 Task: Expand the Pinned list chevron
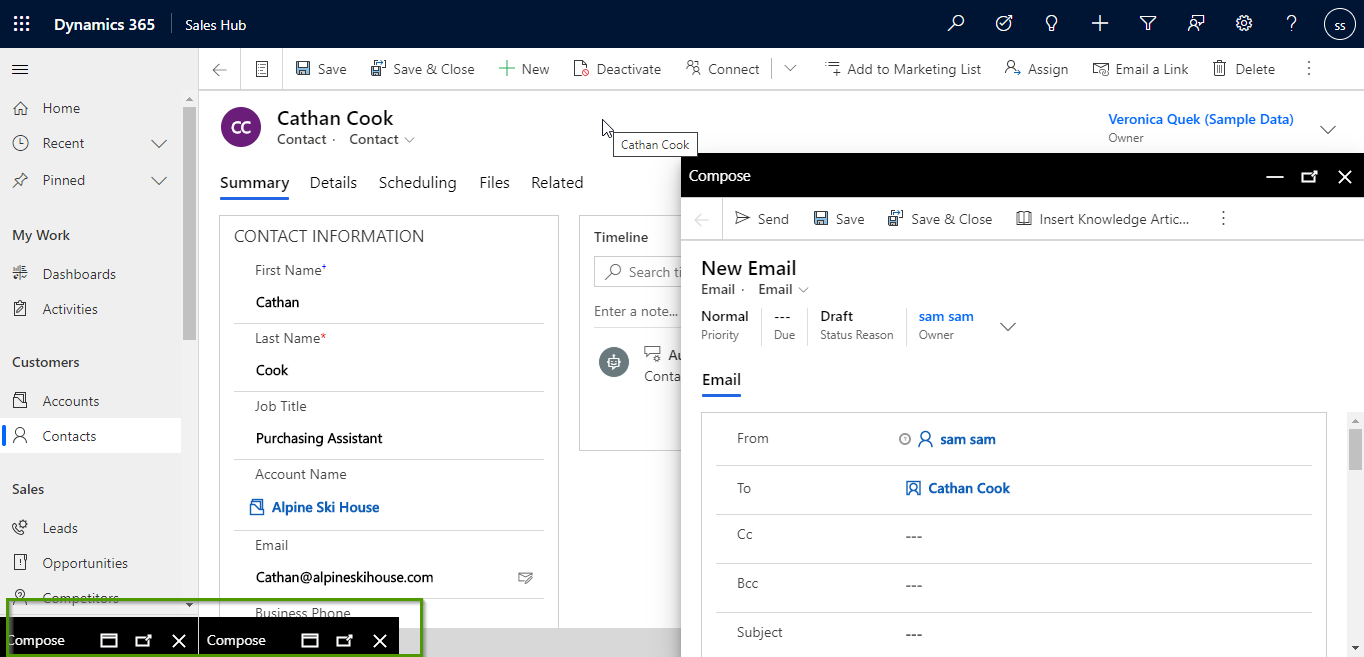(x=159, y=181)
